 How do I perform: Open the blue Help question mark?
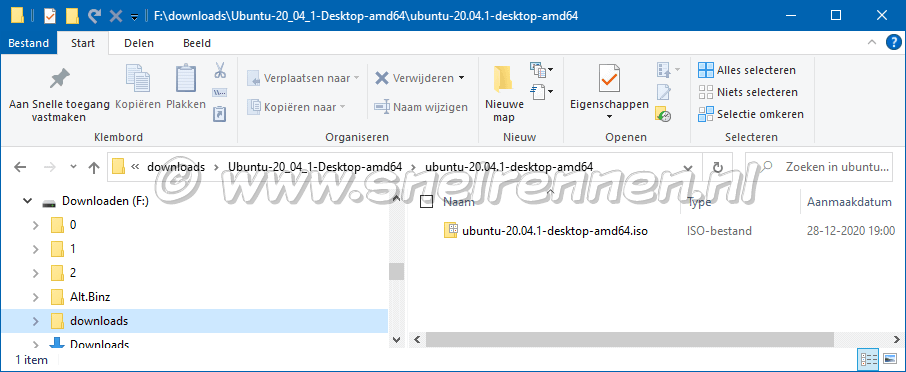pyautogui.click(x=893, y=43)
